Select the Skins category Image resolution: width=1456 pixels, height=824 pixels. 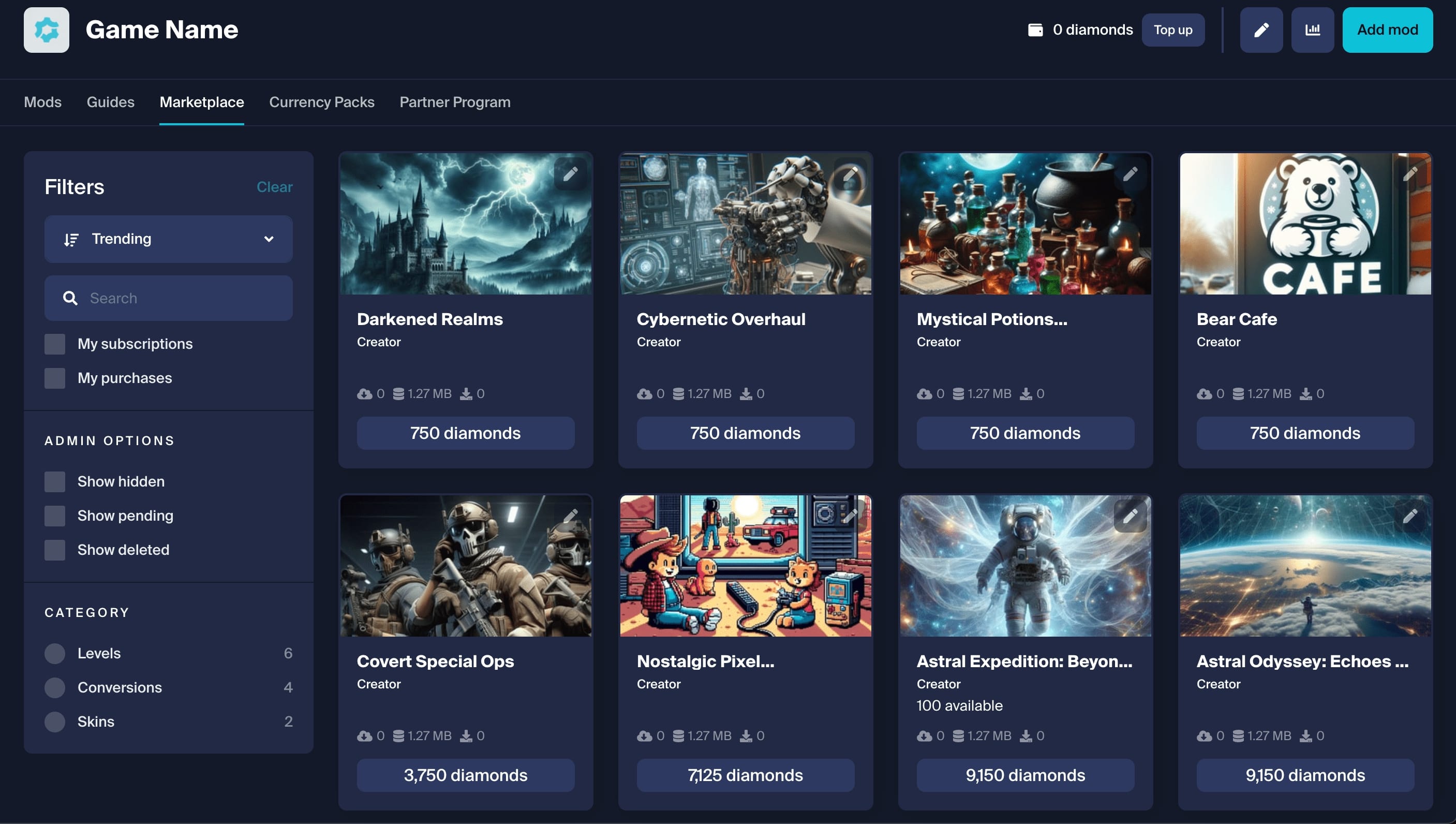click(55, 722)
